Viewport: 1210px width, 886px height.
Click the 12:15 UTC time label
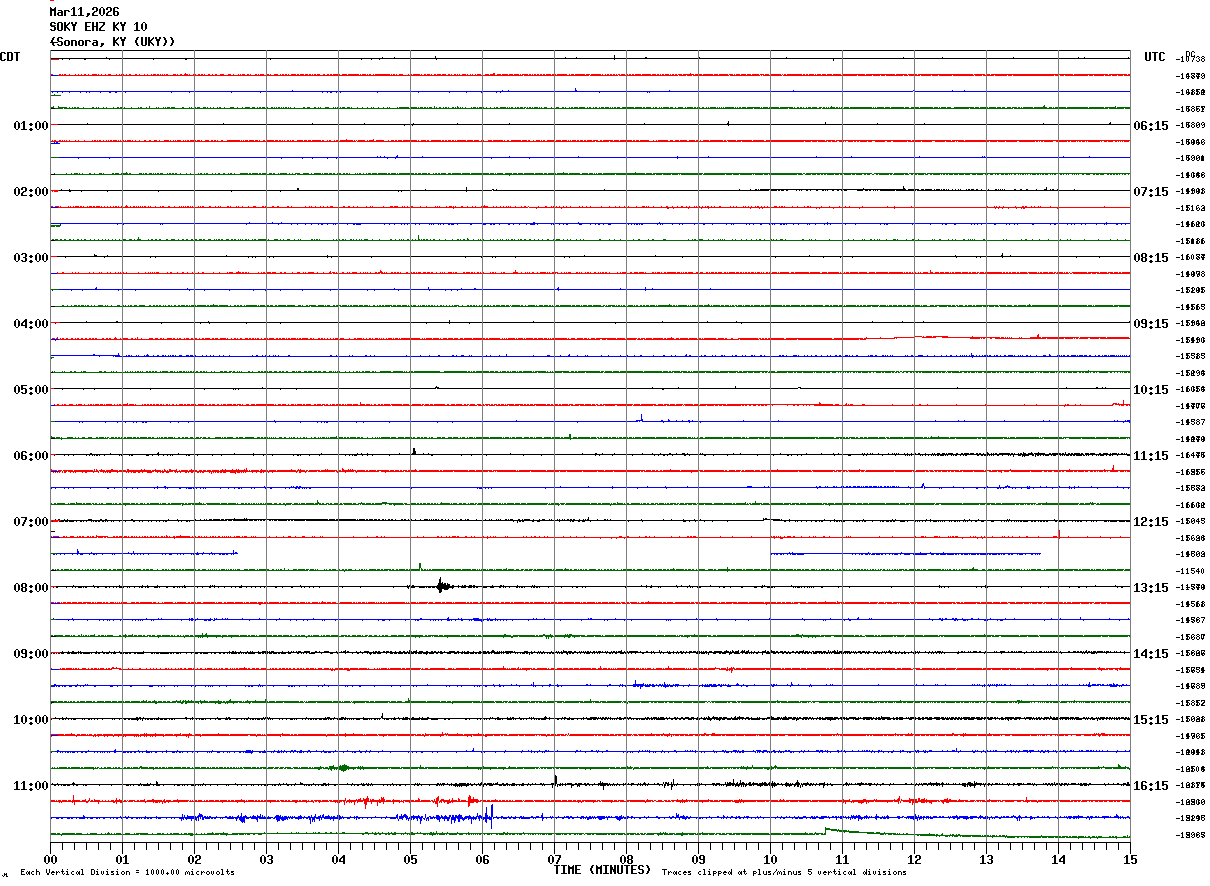(x=1150, y=521)
